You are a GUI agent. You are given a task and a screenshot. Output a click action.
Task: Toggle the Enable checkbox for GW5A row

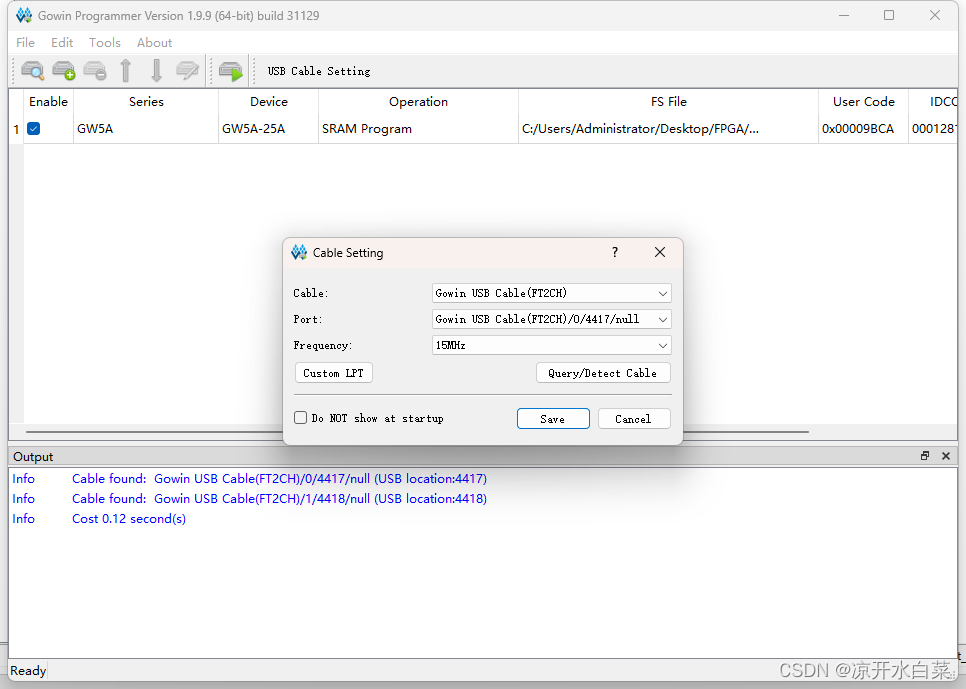(34, 129)
